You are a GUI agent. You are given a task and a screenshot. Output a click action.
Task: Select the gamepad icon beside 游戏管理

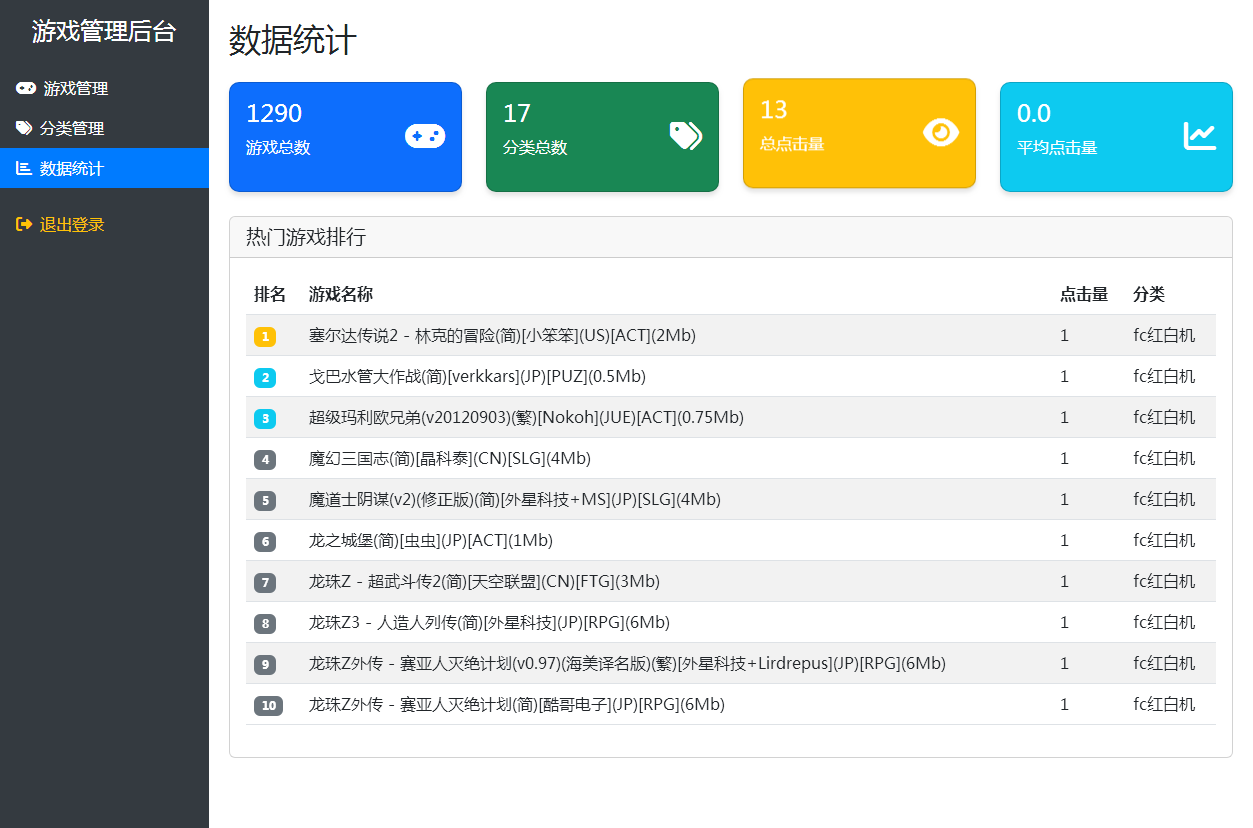(26, 88)
